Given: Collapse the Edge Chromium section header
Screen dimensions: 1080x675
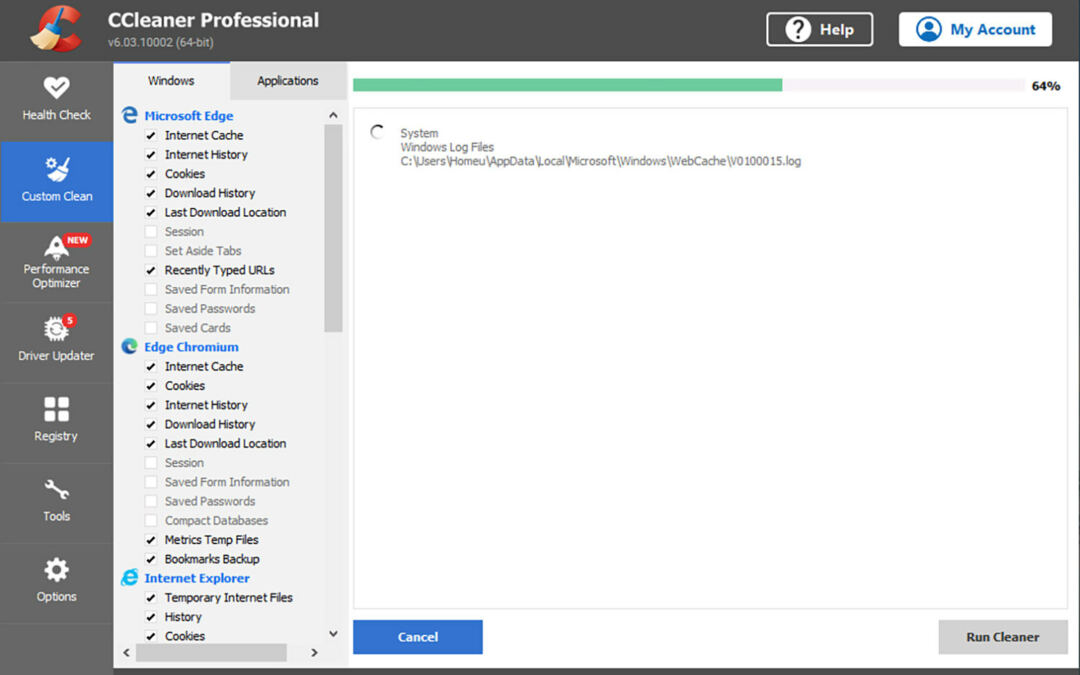Looking at the screenshot, I should 191,347.
